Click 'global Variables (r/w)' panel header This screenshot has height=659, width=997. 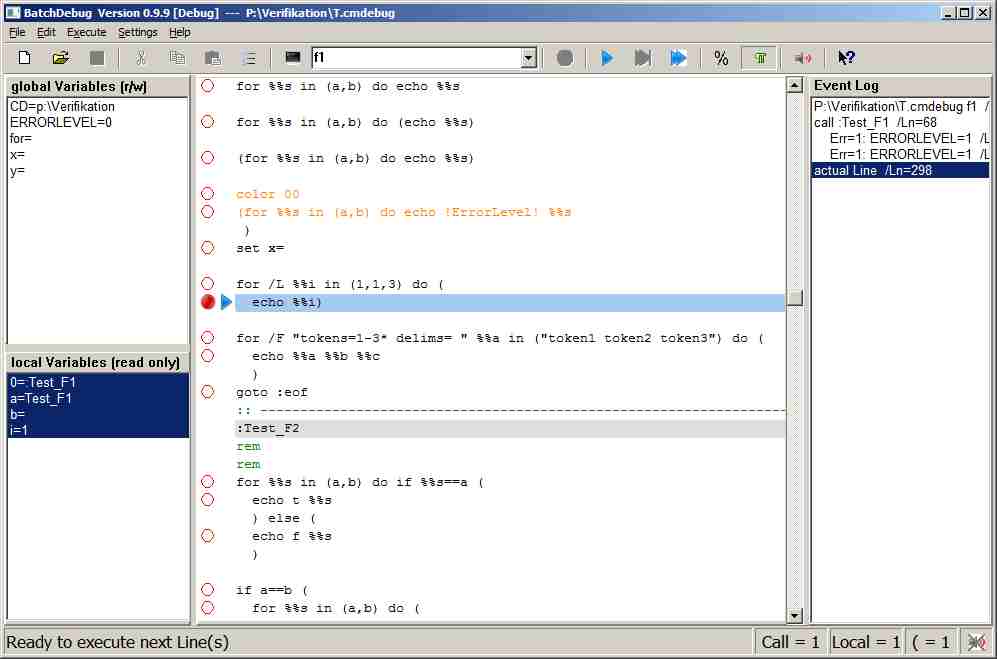point(98,87)
